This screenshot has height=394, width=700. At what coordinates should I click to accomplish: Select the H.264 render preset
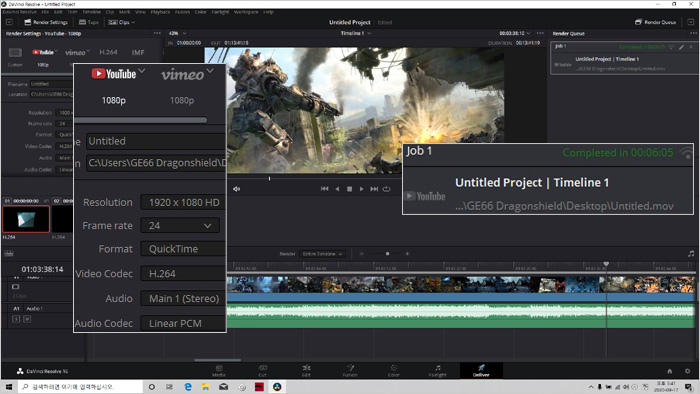pyautogui.click(x=108, y=52)
